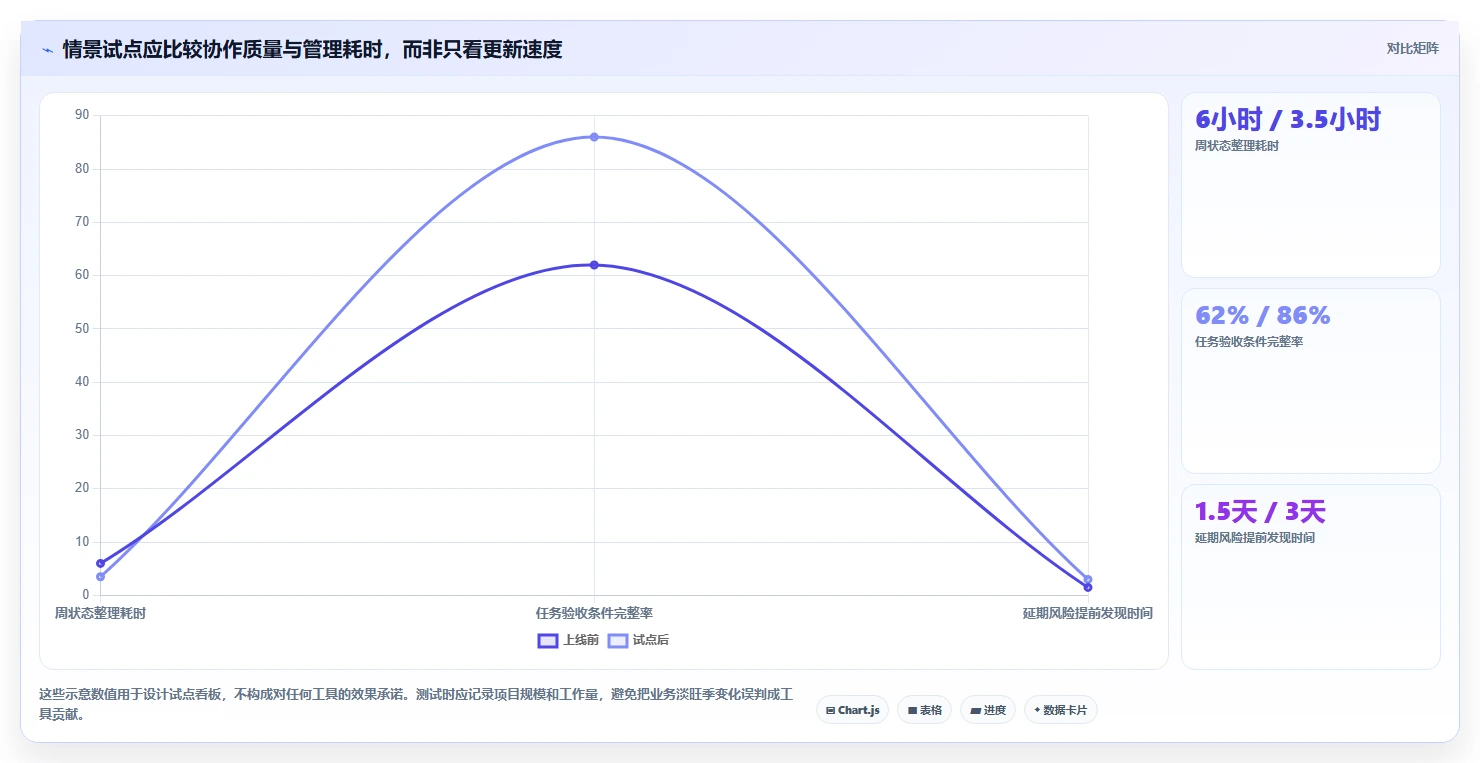The height and width of the screenshot is (763, 1480).
Task: Click the 周状态整理耗时 x-axis label
Action: tap(101, 613)
